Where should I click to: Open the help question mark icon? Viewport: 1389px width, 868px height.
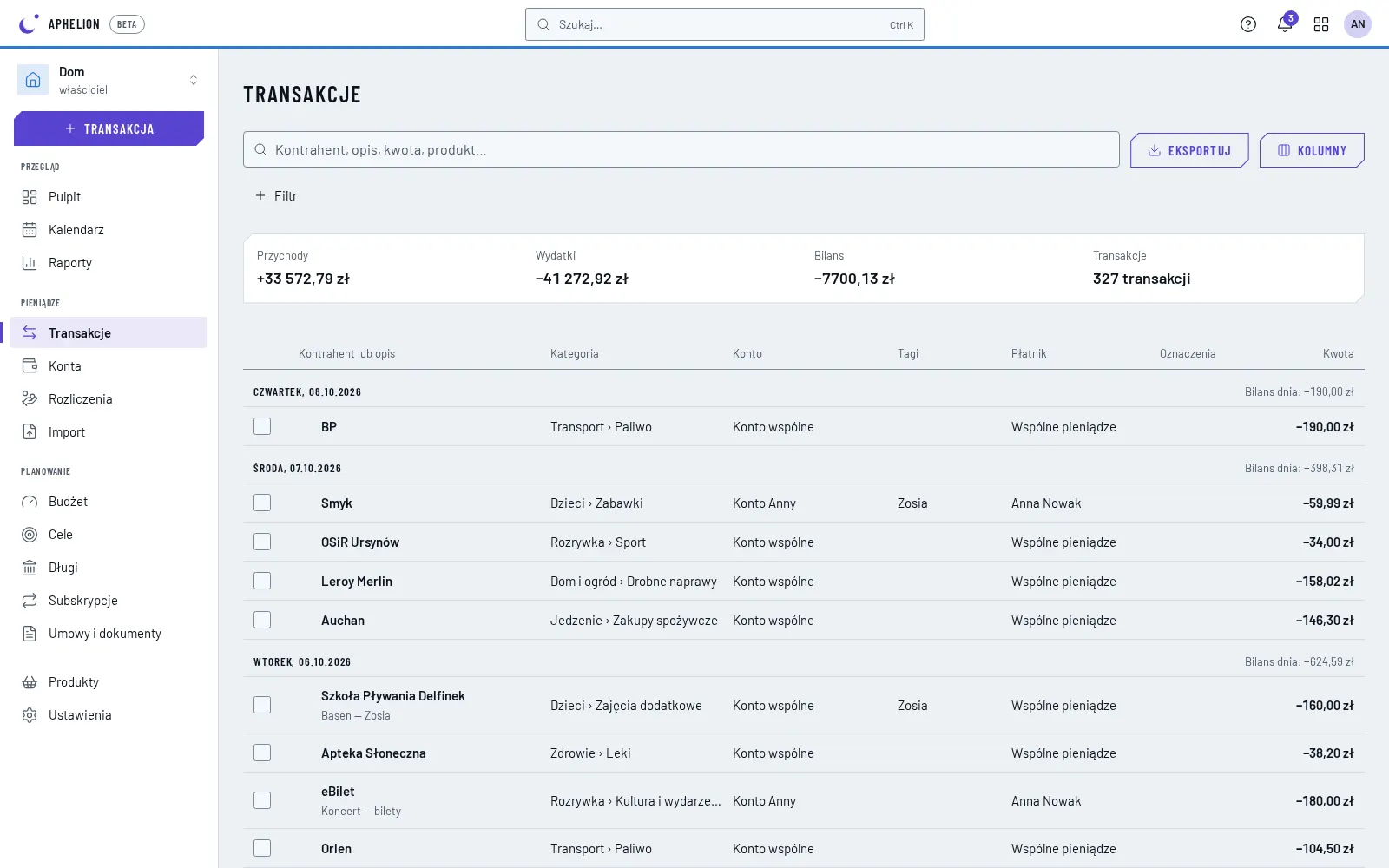tap(1248, 24)
